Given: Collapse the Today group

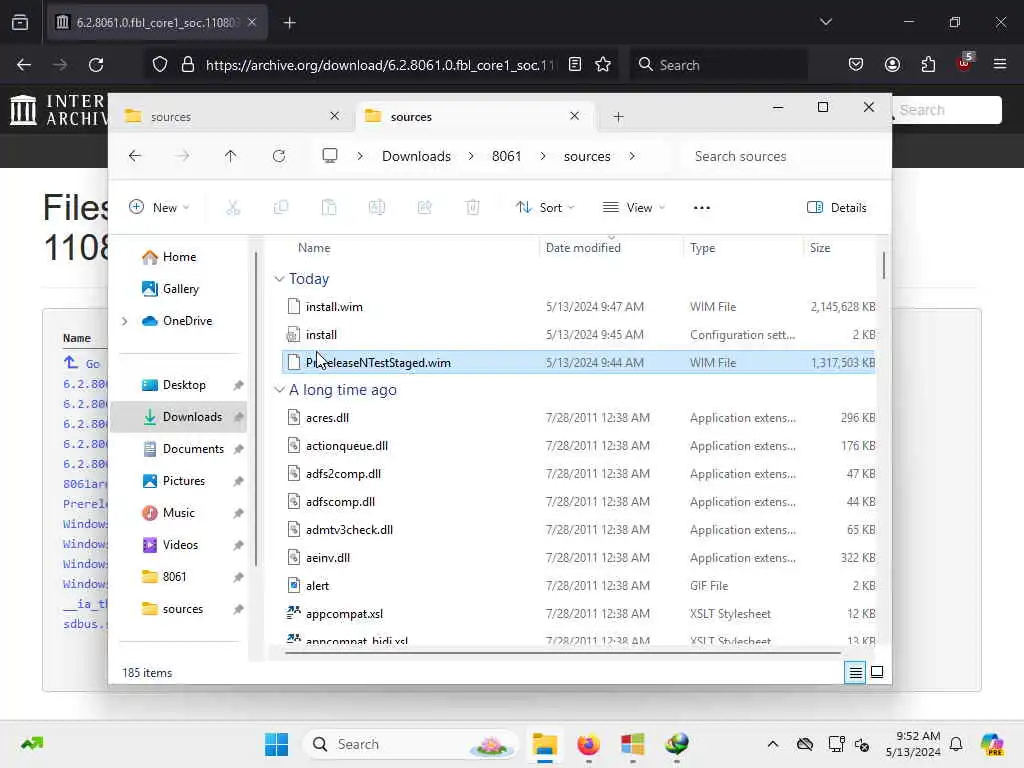Looking at the screenshot, I should coord(280,279).
